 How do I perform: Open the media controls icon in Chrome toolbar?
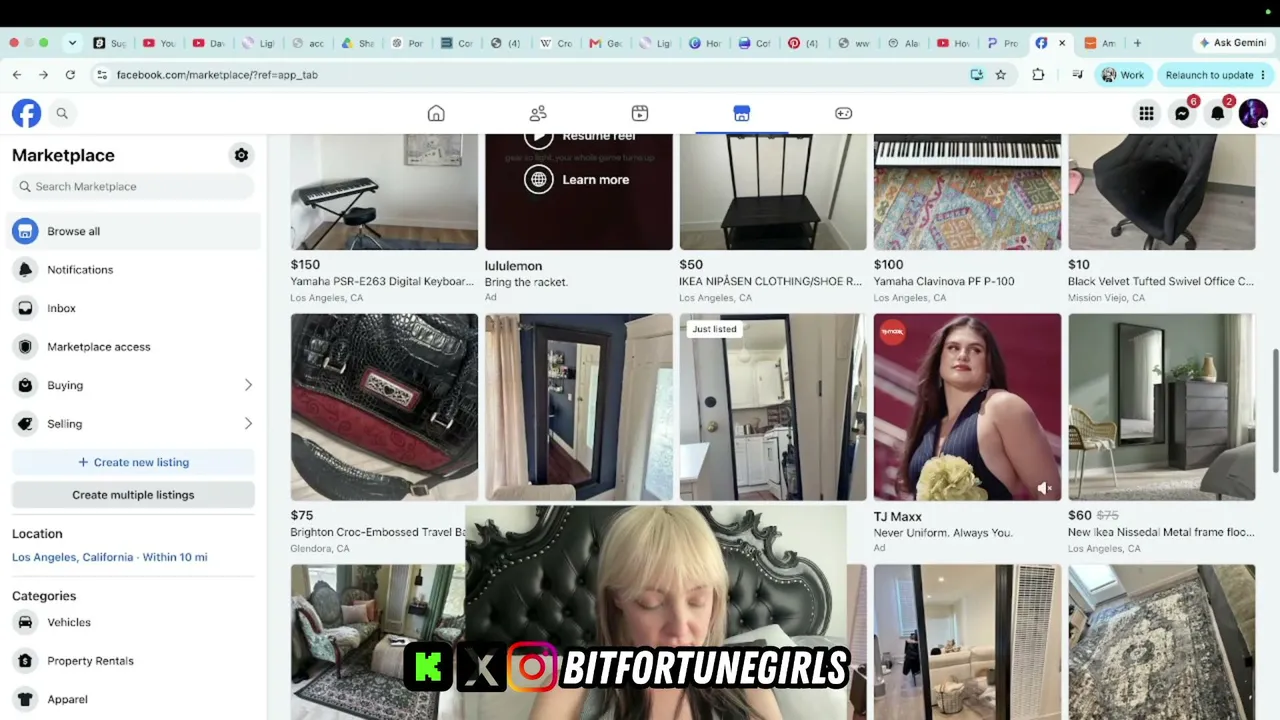pyautogui.click(x=1077, y=75)
